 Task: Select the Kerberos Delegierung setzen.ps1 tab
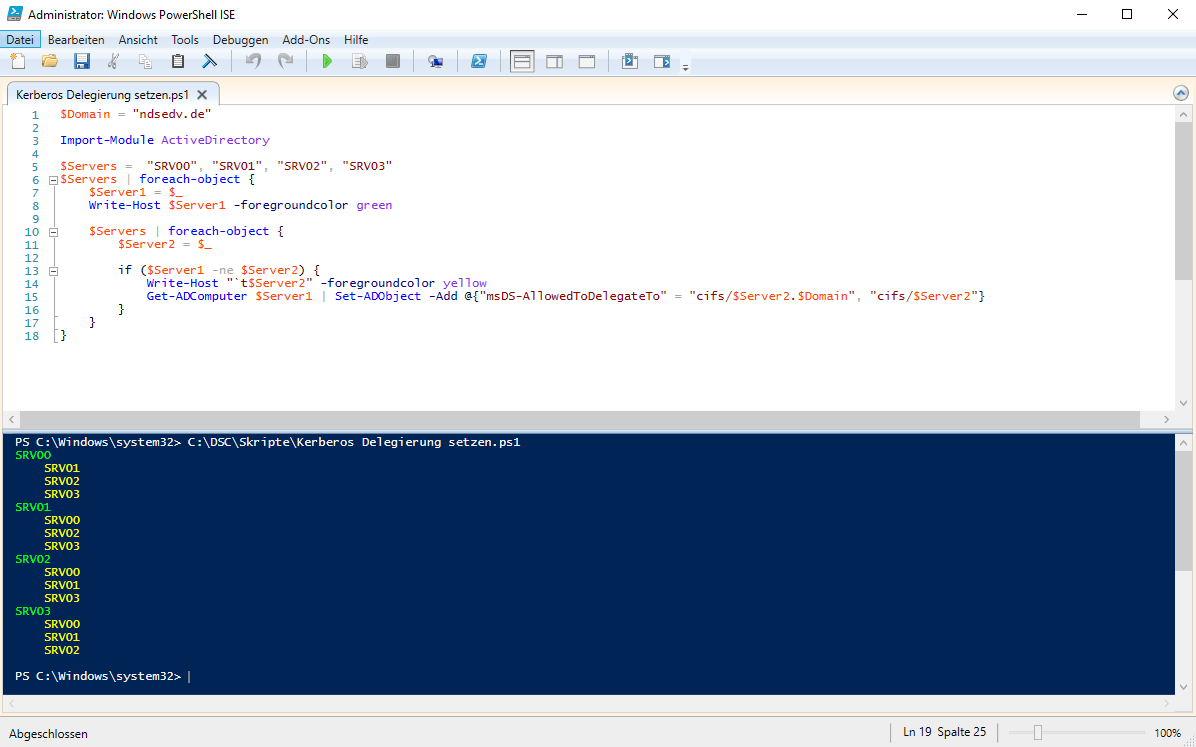[102, 95]
